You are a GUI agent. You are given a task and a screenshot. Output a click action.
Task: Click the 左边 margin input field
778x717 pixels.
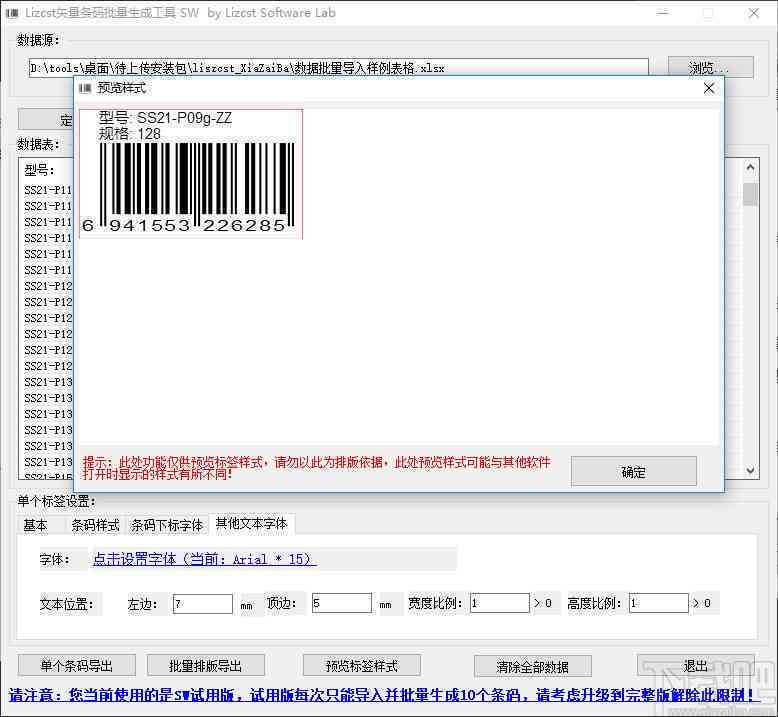point(202,604)
